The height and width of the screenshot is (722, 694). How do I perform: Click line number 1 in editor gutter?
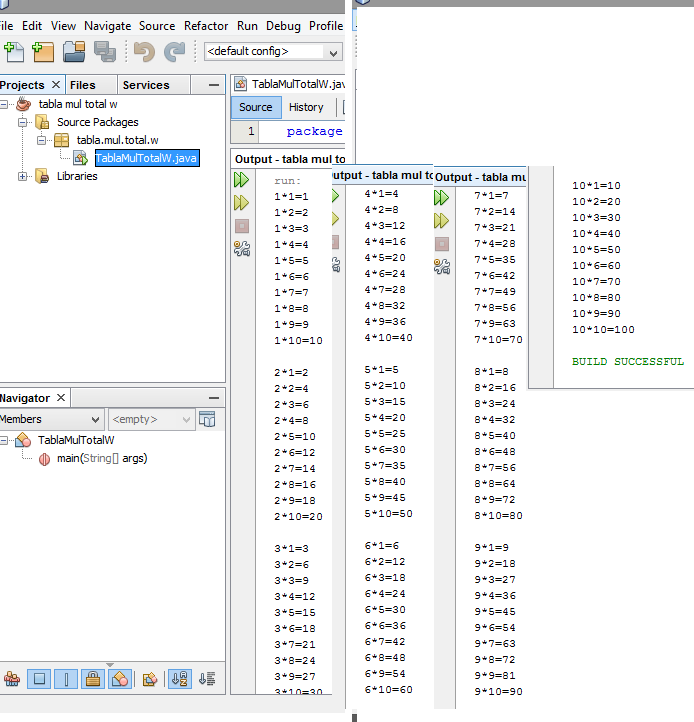[251, 132]
